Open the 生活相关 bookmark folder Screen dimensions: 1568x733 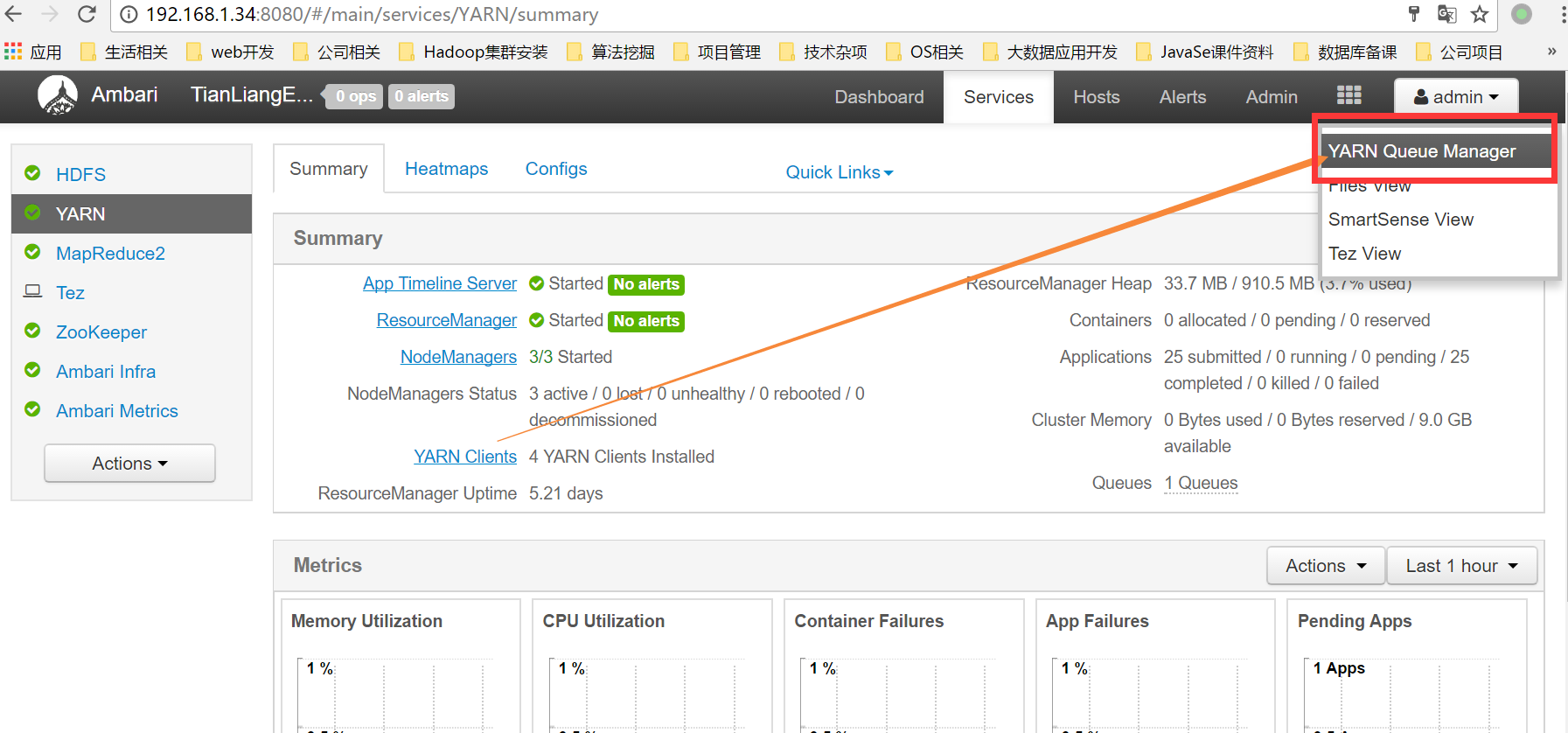(x=123, y=52)
